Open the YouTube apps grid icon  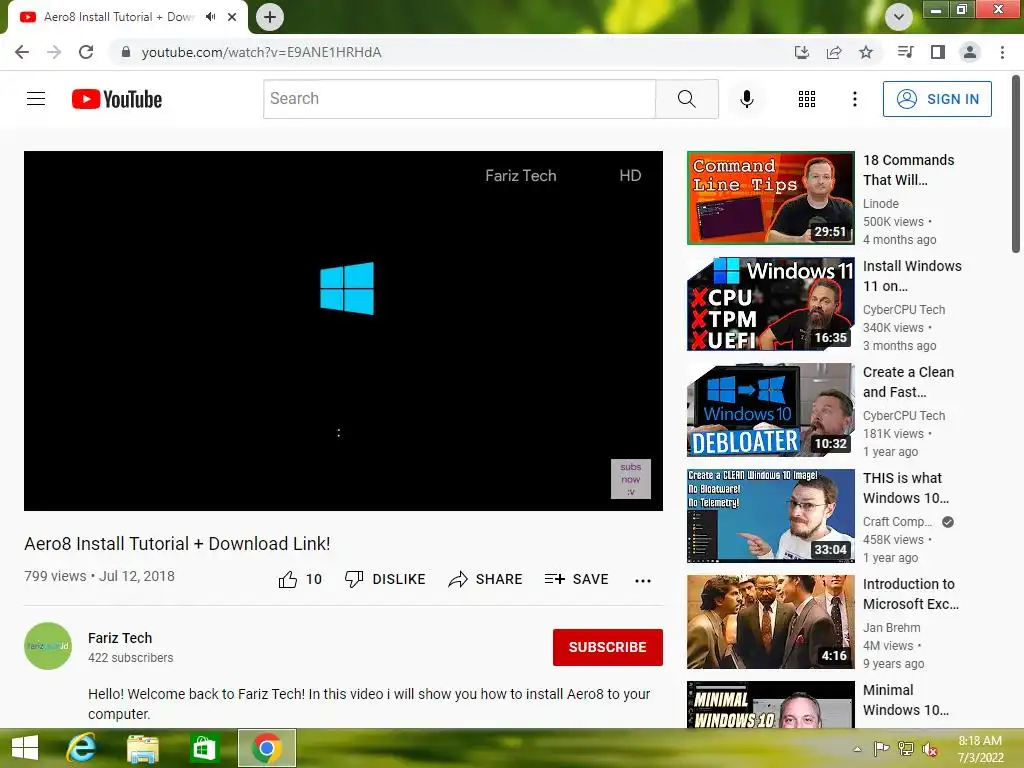(x=807, y=99)
